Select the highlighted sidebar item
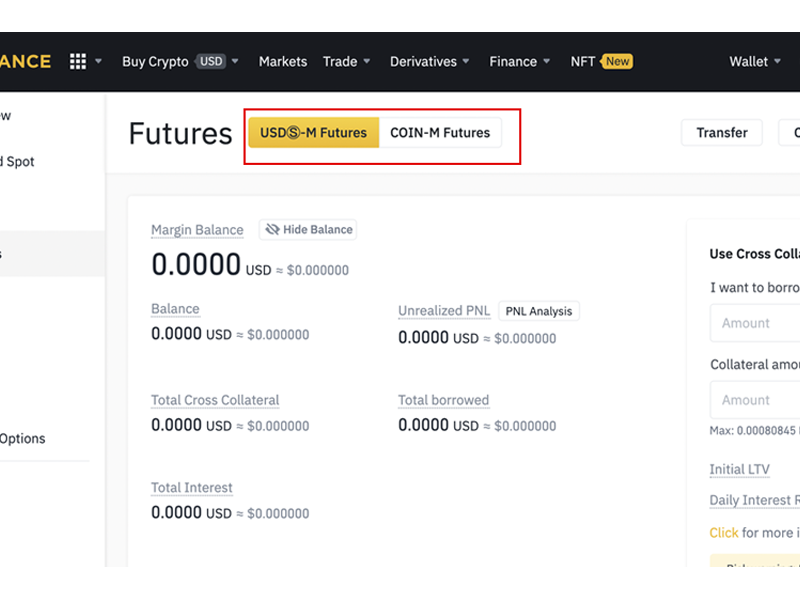Screen dimensions: 800x600 [52, 254]
